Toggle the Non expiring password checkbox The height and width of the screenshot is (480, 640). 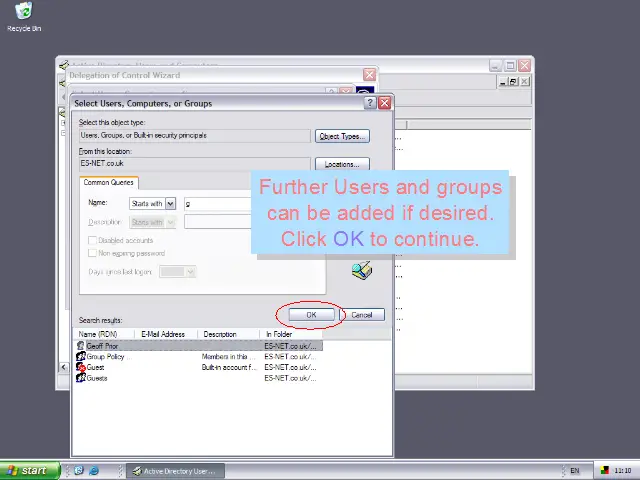pyautogui.click(x=92, y=253)
